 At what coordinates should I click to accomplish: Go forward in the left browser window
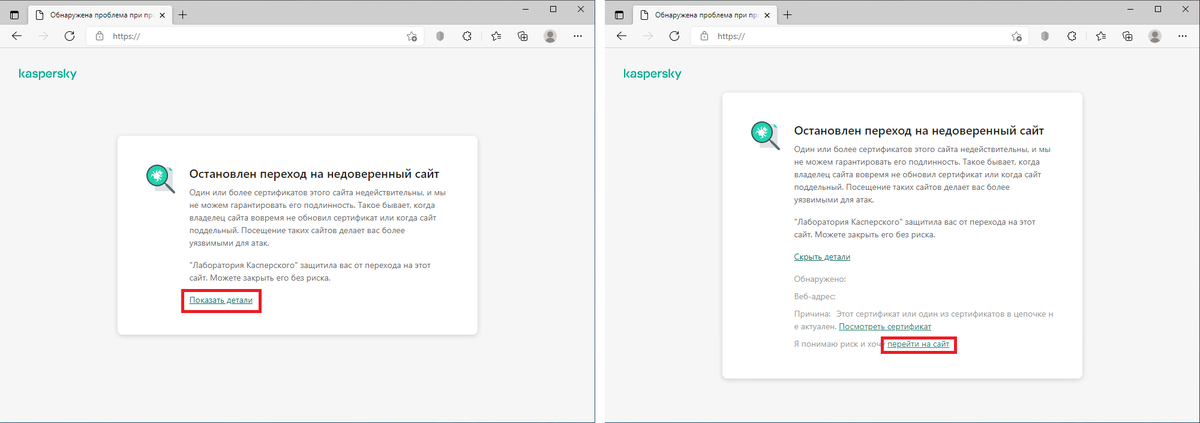tap(43, 36)
